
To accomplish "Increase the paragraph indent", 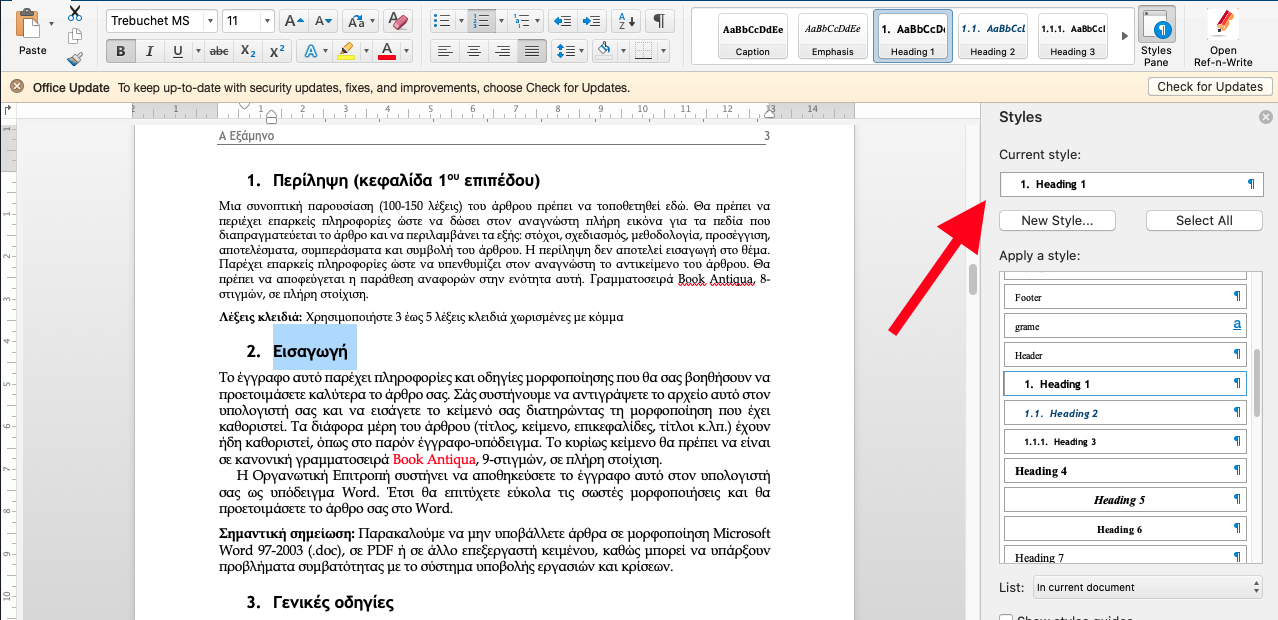I will pos(591,21).
